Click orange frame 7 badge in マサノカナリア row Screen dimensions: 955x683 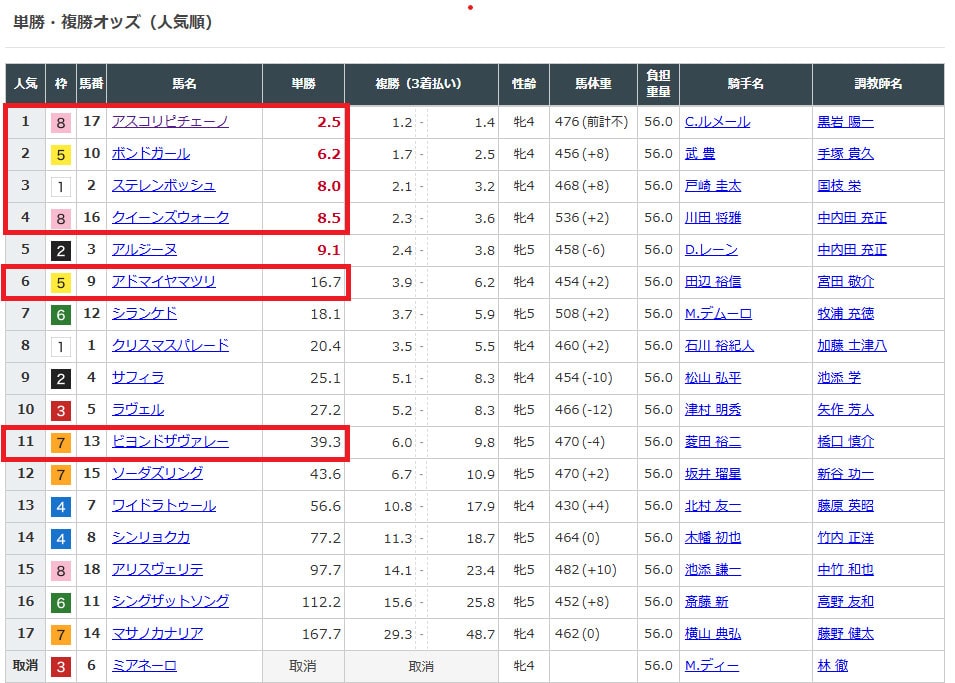[x=62, y=635]
